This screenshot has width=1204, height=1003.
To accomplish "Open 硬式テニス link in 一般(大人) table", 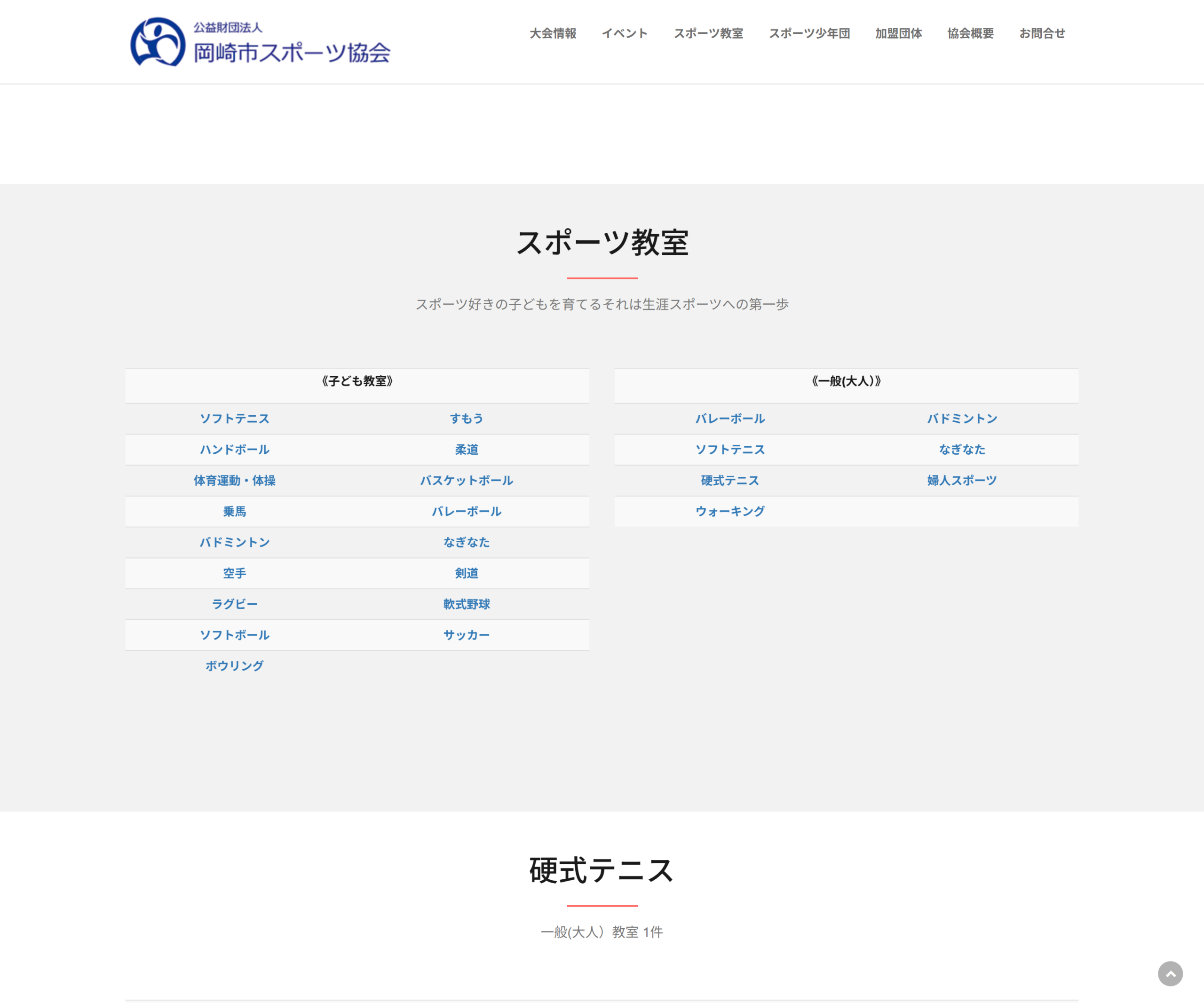I will coord(730,480).
